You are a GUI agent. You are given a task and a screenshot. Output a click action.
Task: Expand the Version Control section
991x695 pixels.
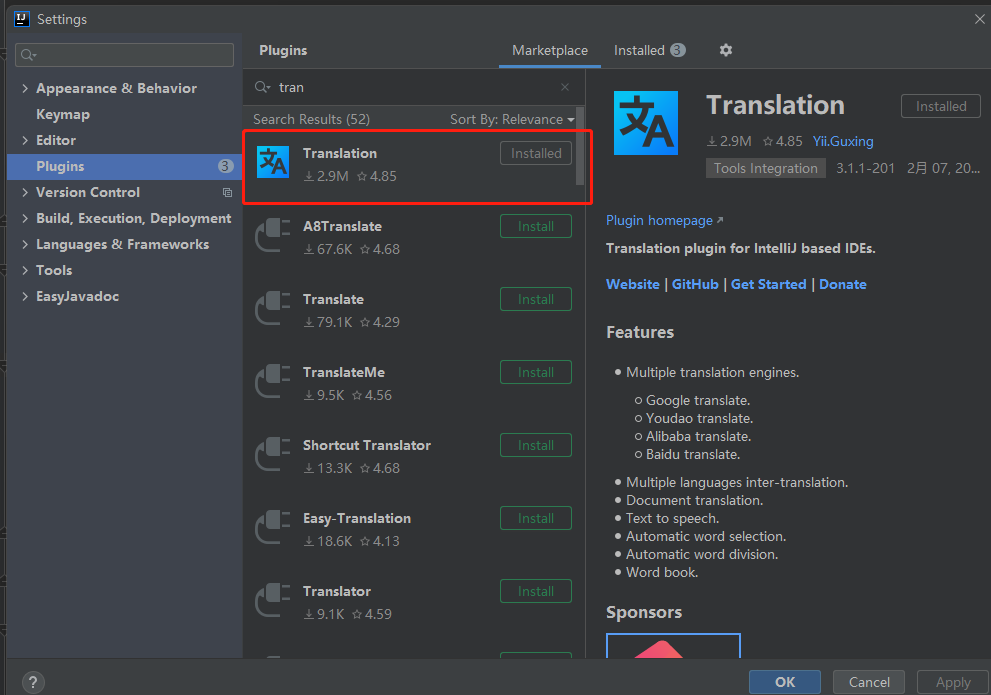(x=25, y=192)
